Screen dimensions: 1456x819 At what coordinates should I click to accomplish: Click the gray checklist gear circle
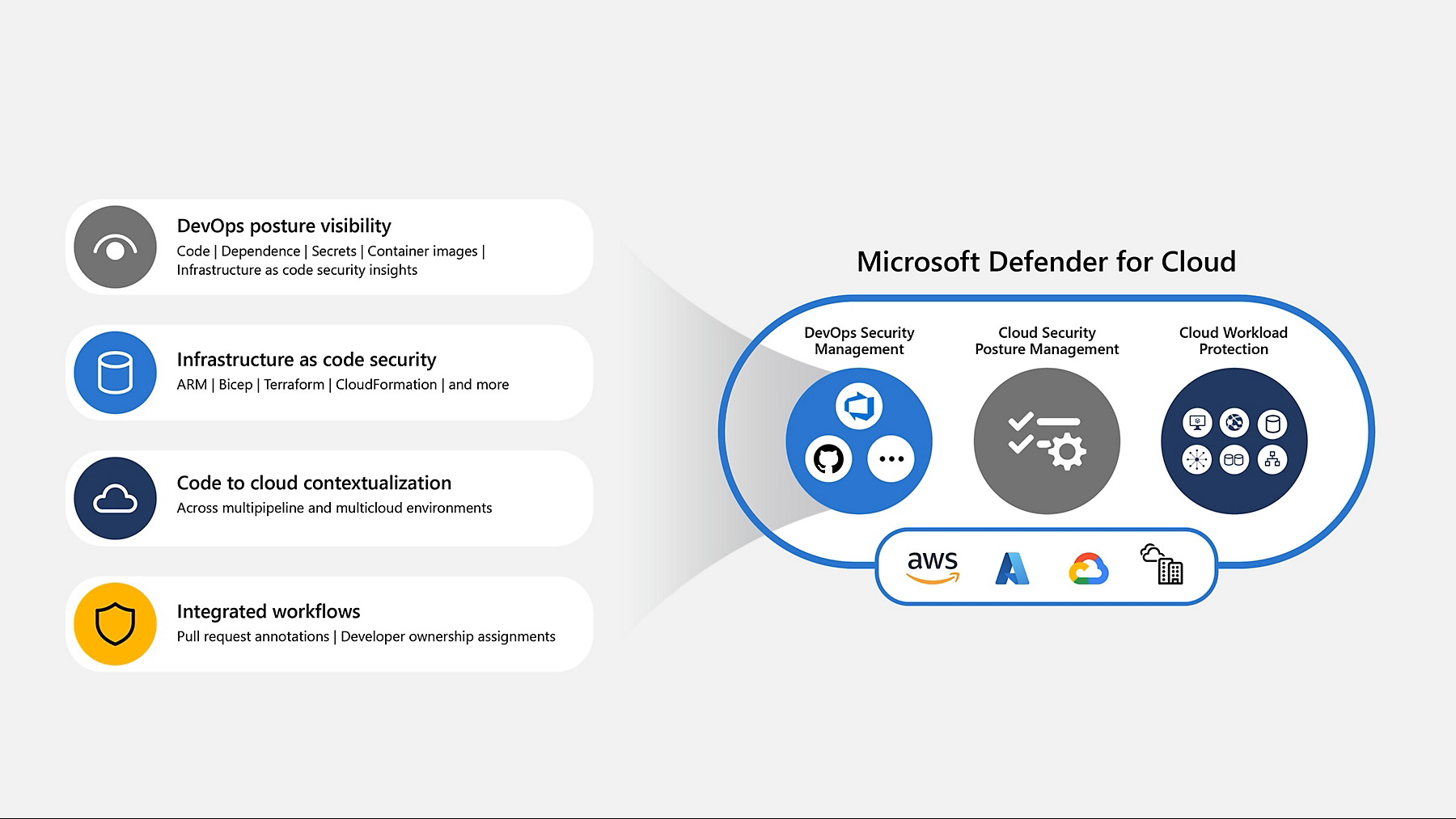click(1047, 441)
